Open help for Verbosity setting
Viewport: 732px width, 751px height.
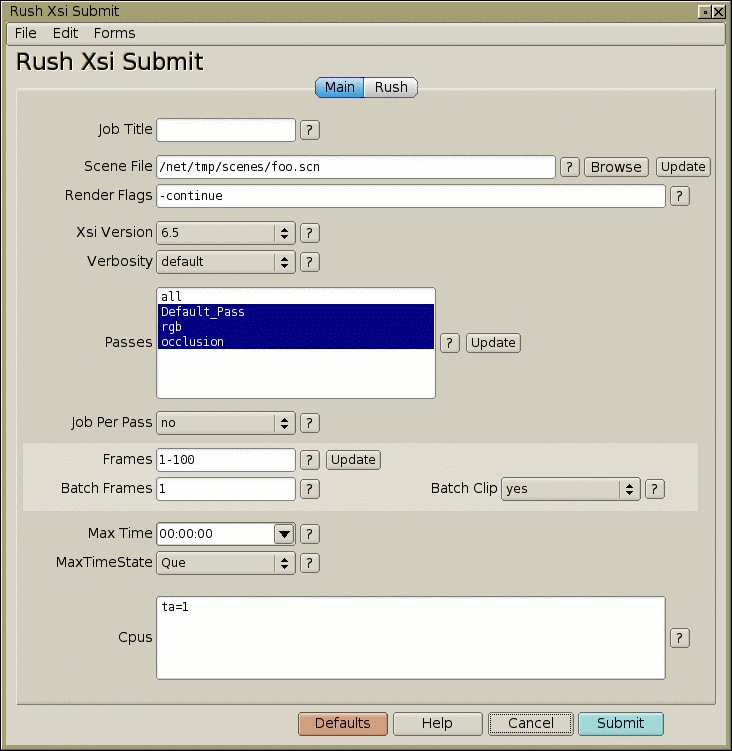309,262
